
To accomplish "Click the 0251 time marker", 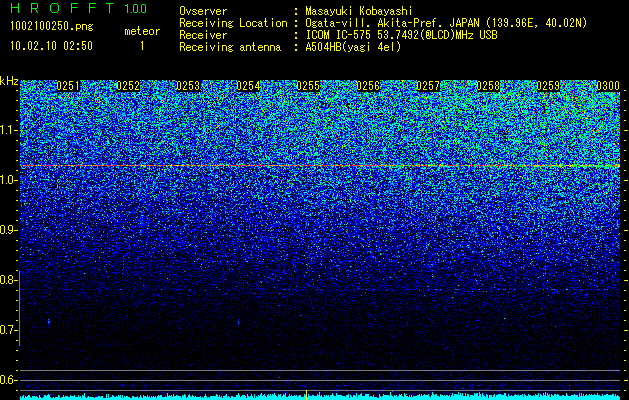I will (68, 86).
